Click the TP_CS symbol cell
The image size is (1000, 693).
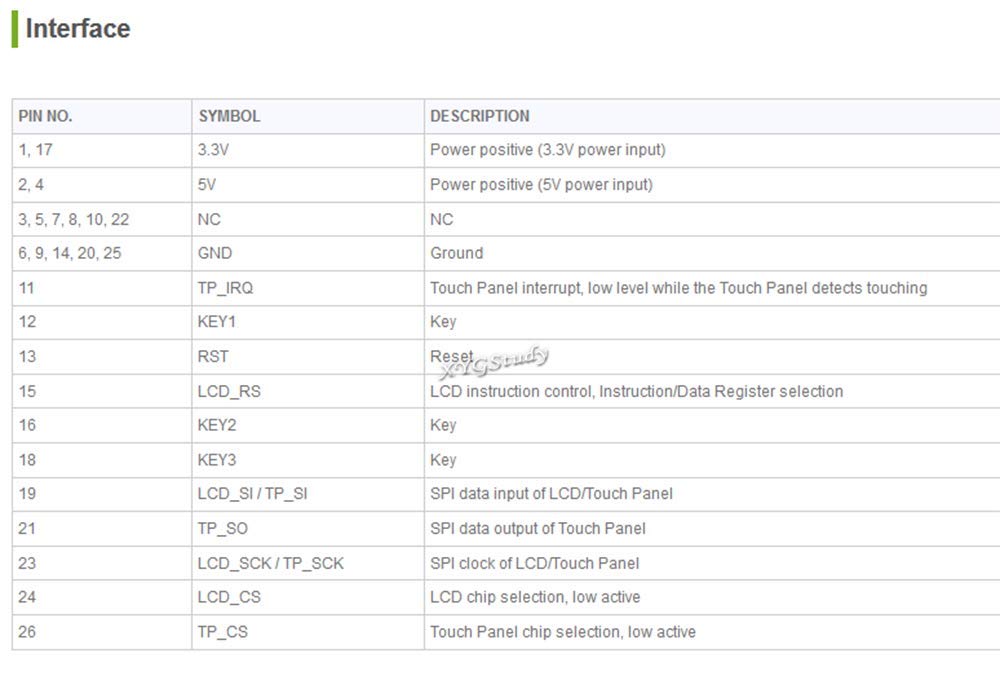(x=308, y=632)
